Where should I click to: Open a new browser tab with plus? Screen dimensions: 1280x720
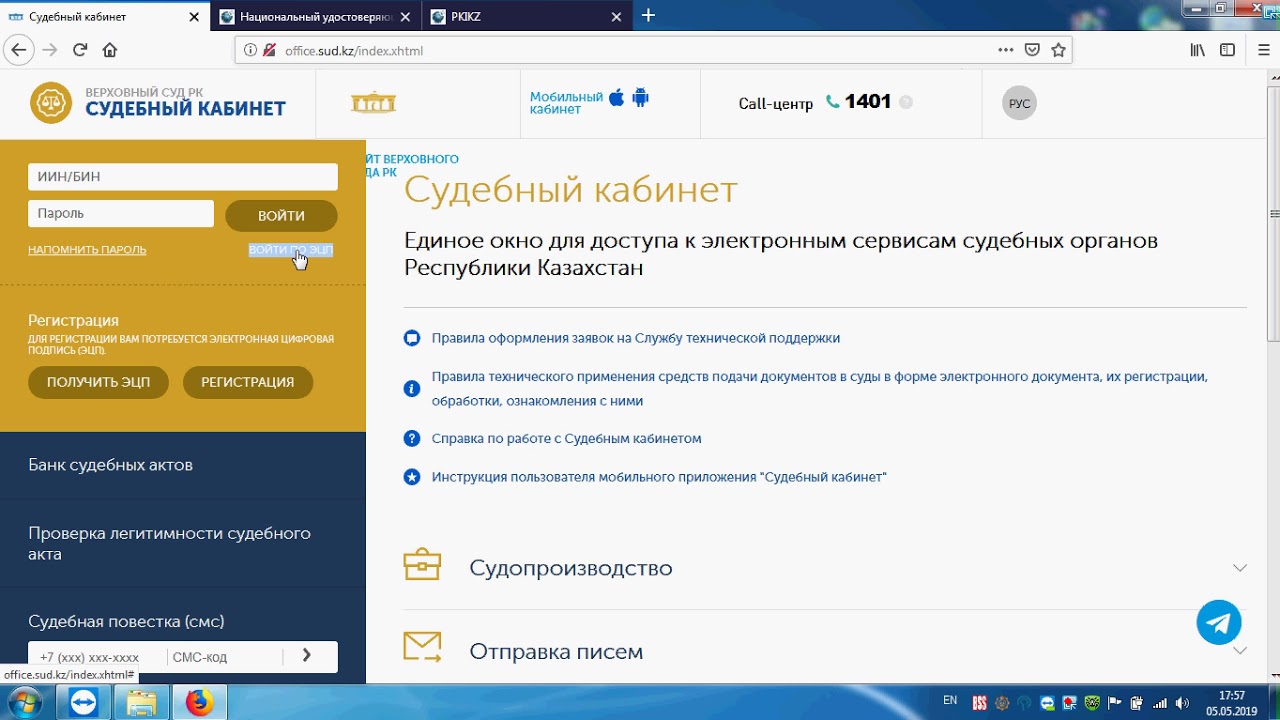648,16
